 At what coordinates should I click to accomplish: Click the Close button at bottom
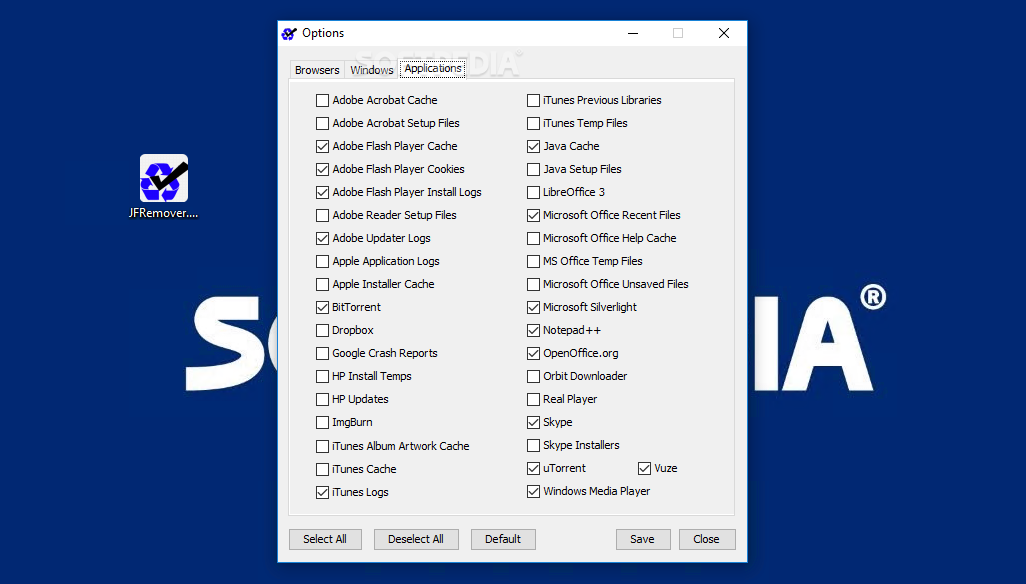(x=707, y=539)
